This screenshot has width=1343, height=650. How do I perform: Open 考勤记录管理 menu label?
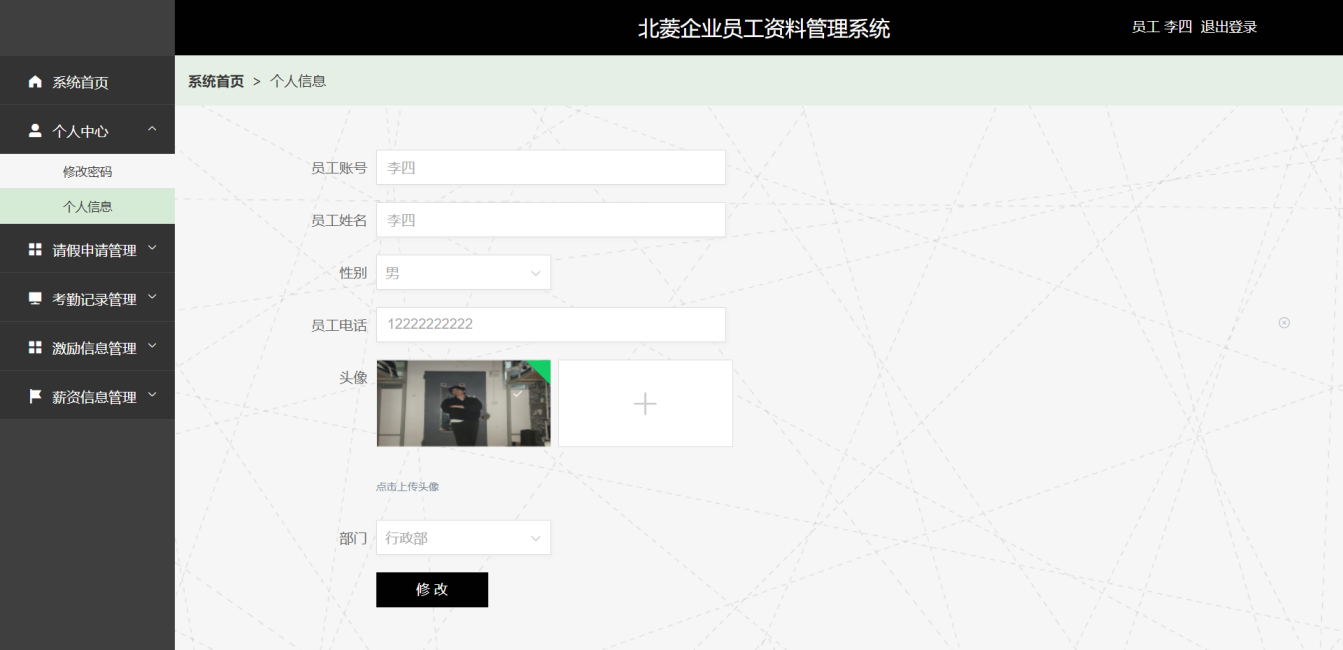(x=94, y=299)
